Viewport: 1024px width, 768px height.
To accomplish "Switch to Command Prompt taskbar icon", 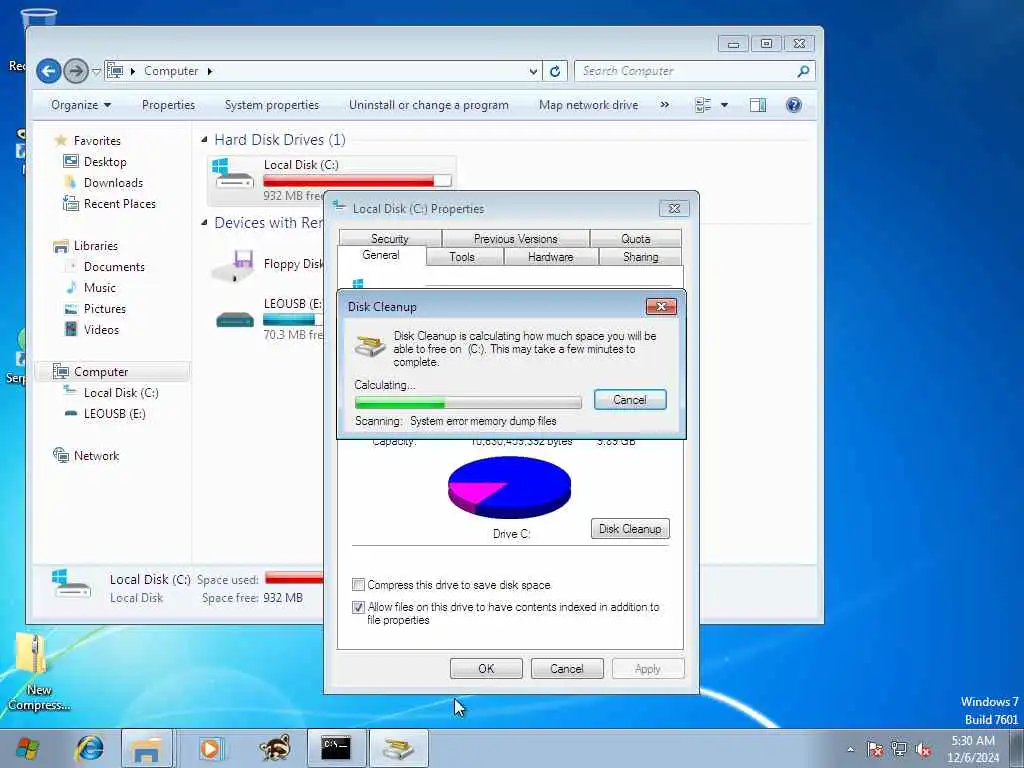I will pos(336,748).
